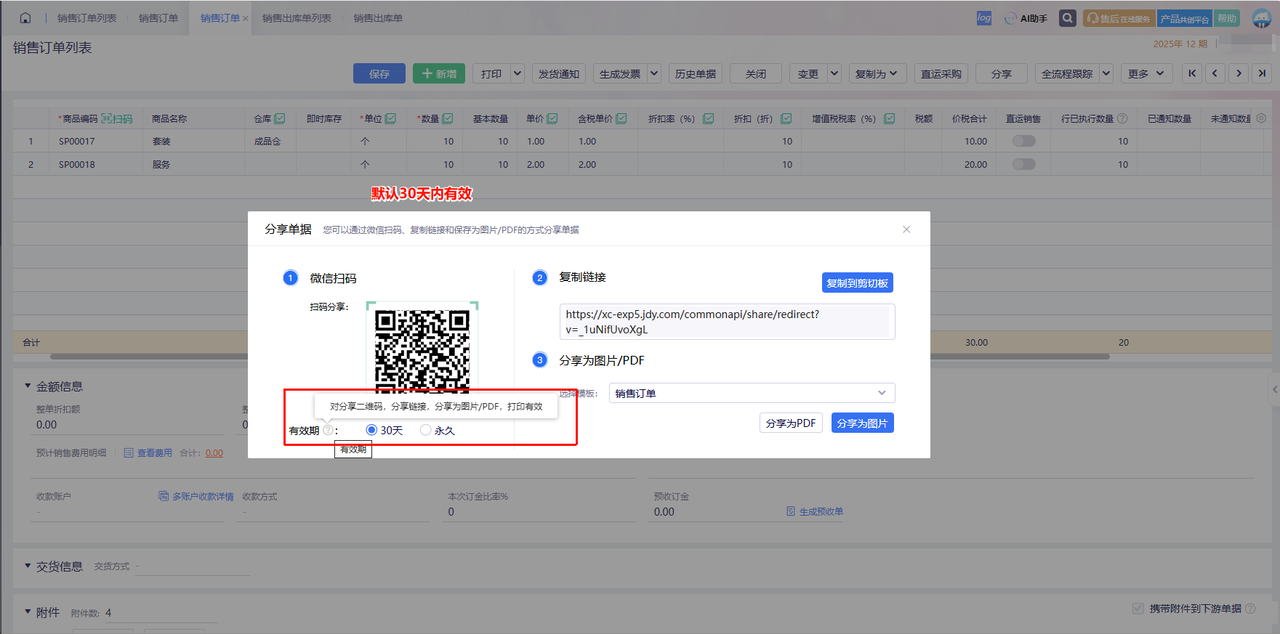Click the 整单折扣额 0.00 field

(130, 424)
